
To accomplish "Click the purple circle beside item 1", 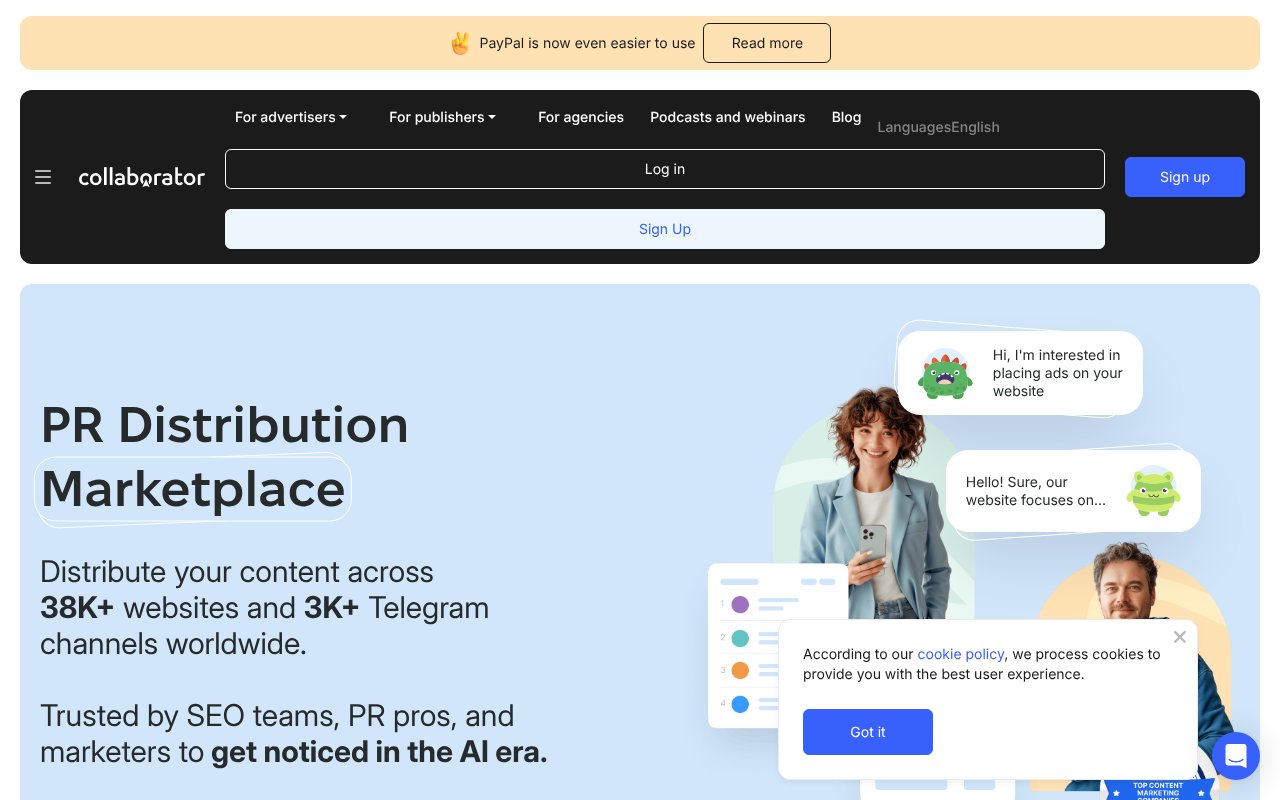I will click(740, 605).
